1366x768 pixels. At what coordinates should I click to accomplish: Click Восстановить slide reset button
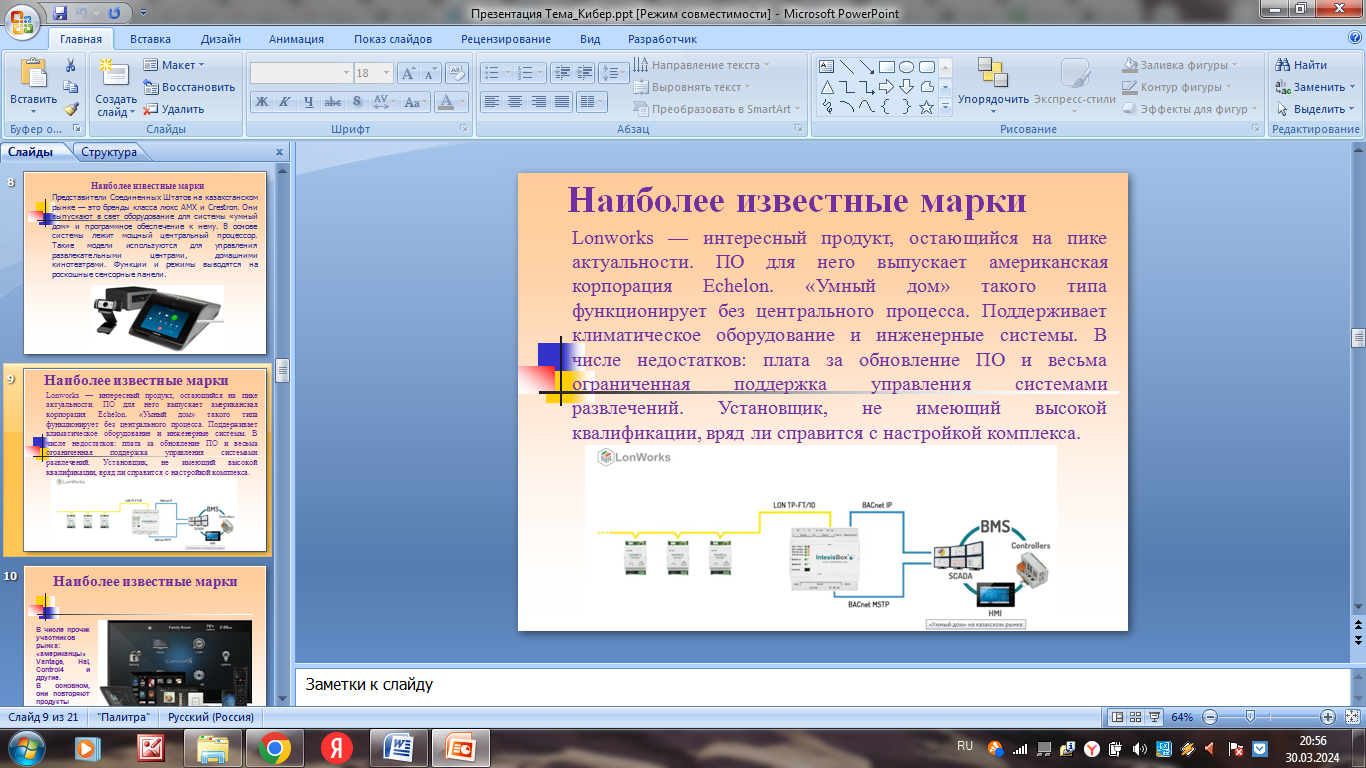pos(188,87)
